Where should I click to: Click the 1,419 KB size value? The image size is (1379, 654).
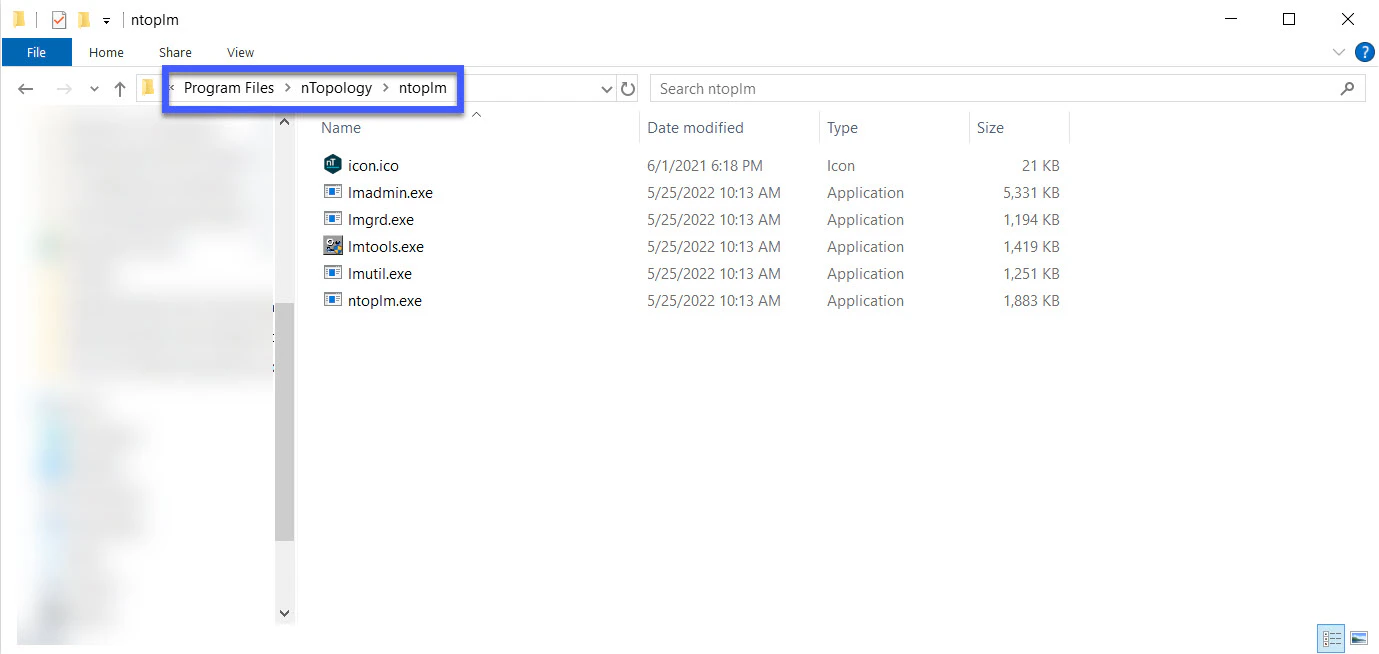(x=1031, y=247)
